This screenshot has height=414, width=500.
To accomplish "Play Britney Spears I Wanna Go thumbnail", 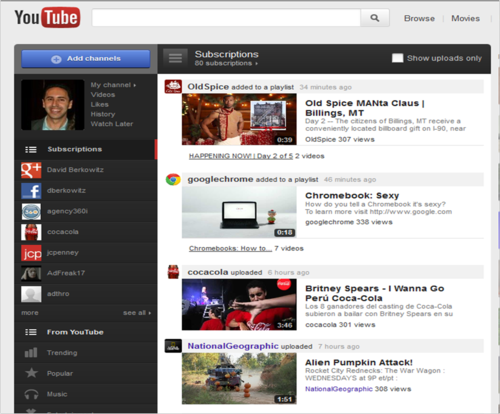I will (239, 305).
